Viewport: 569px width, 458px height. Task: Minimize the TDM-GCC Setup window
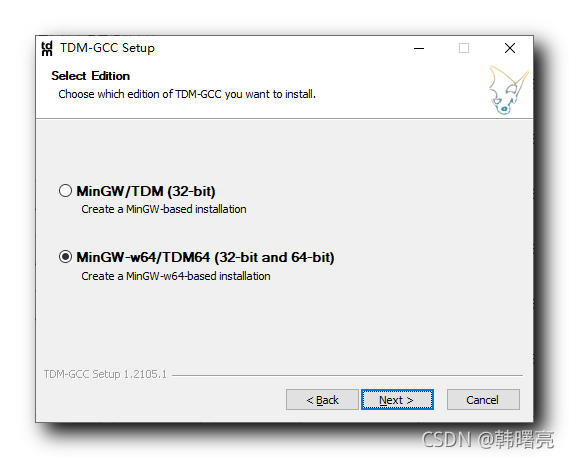tap(419, 48)
